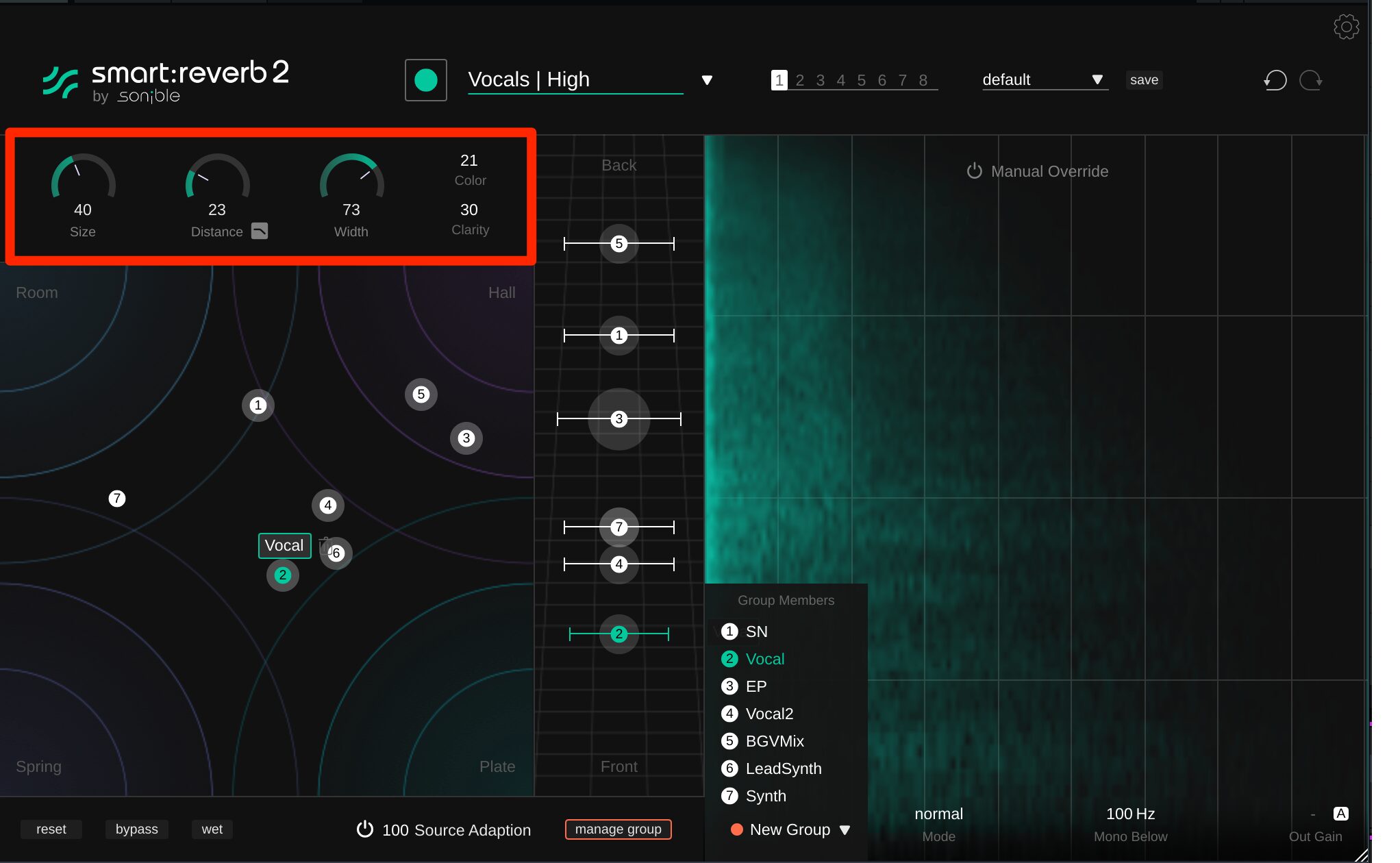
Task: Click the Distance knob
Action: pos(217,177)
